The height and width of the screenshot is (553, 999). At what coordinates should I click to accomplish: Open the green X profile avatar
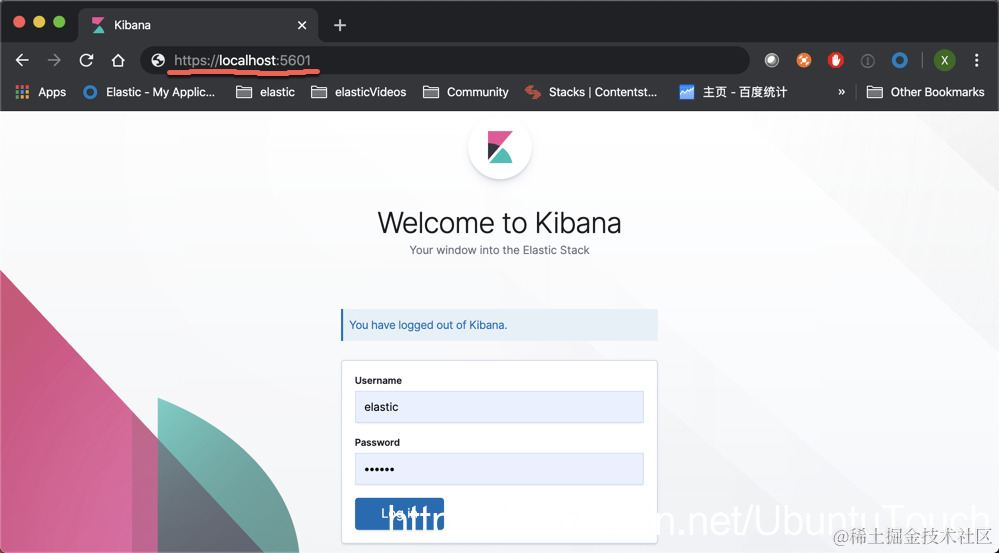(944, 61)
